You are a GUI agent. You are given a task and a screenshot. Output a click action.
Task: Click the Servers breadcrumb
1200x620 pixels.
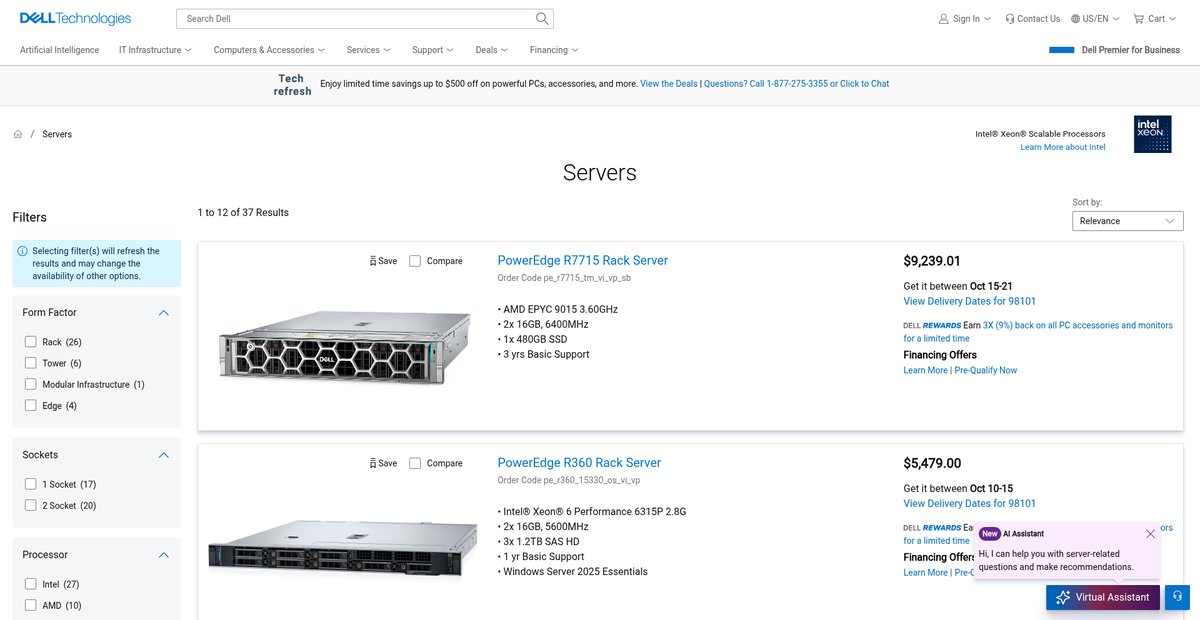57,134
